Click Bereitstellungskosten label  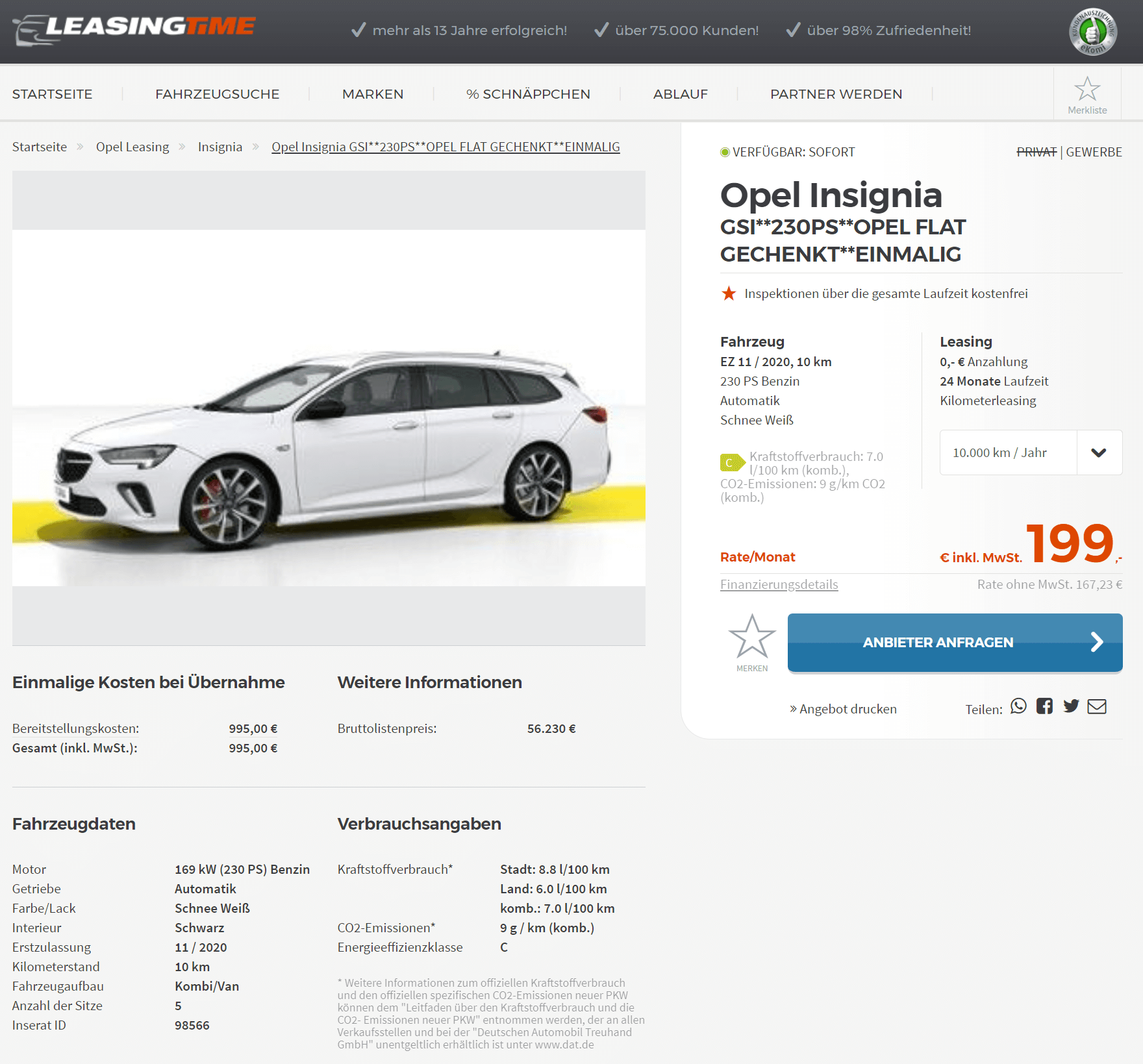coord(76,728)
